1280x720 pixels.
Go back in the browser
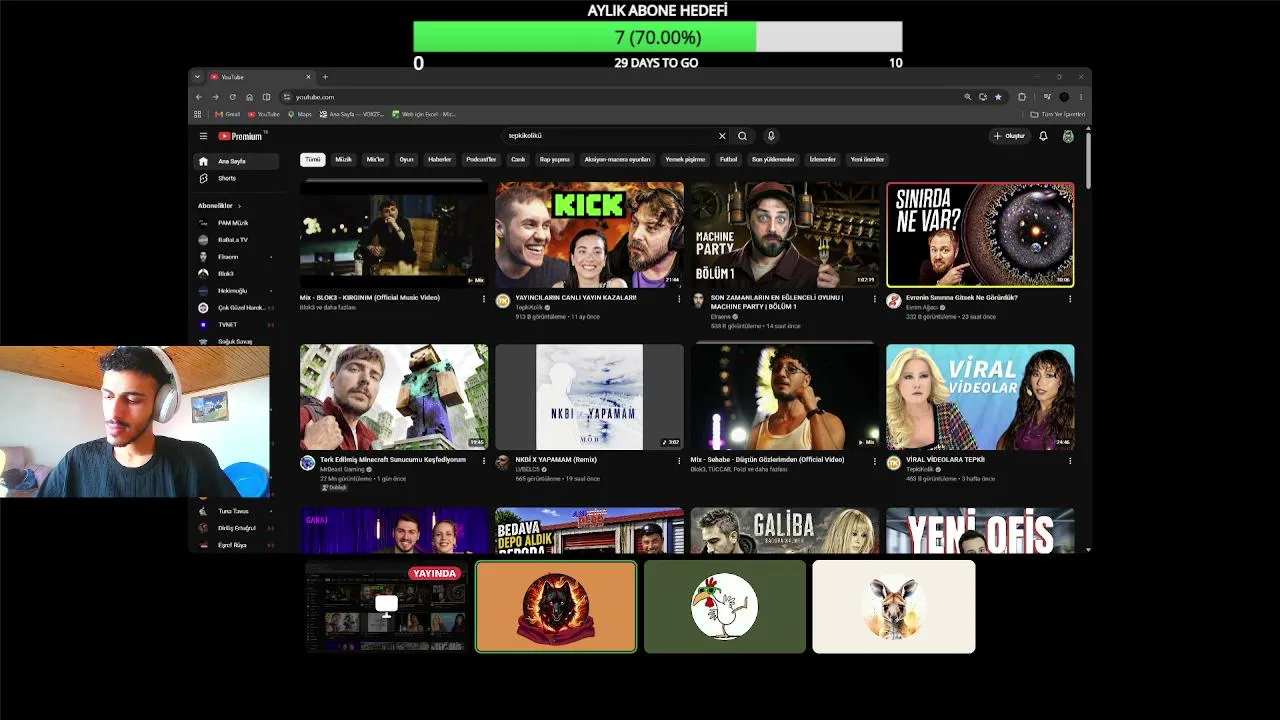[198, 97]
